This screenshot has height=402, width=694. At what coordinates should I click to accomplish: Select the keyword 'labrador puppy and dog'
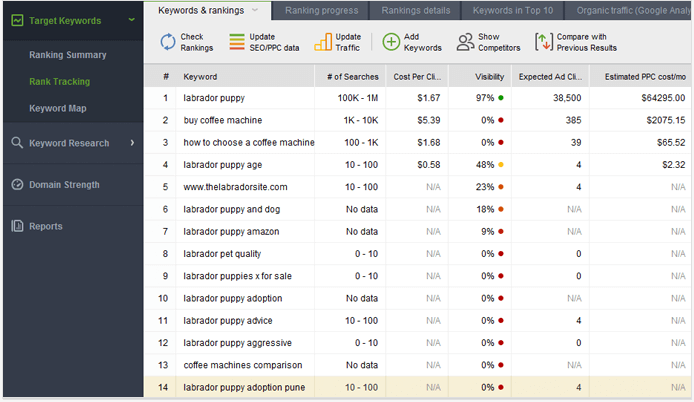[232, 209]
